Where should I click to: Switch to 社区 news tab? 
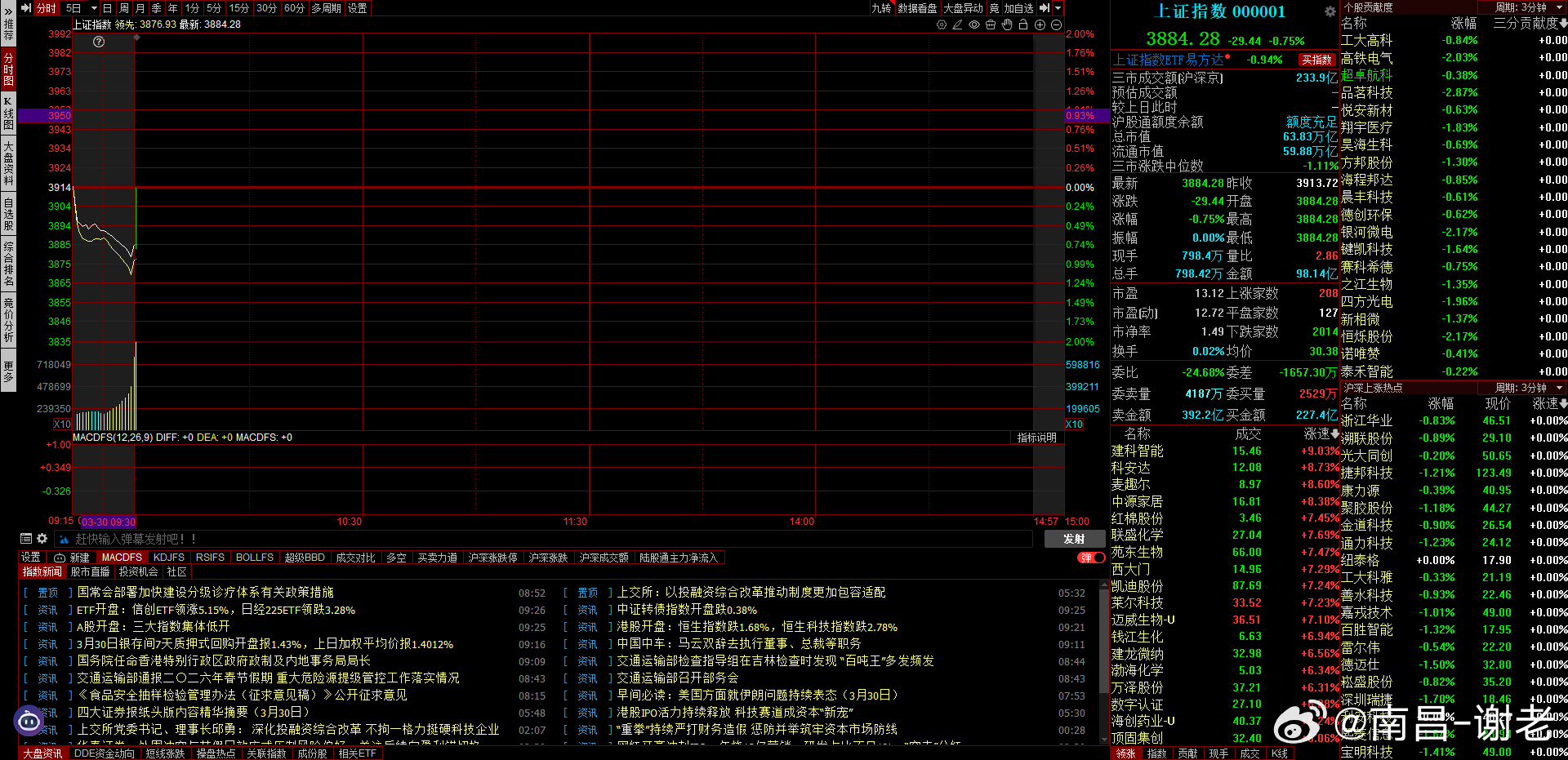pyautogui.click(x=176, y=571)
